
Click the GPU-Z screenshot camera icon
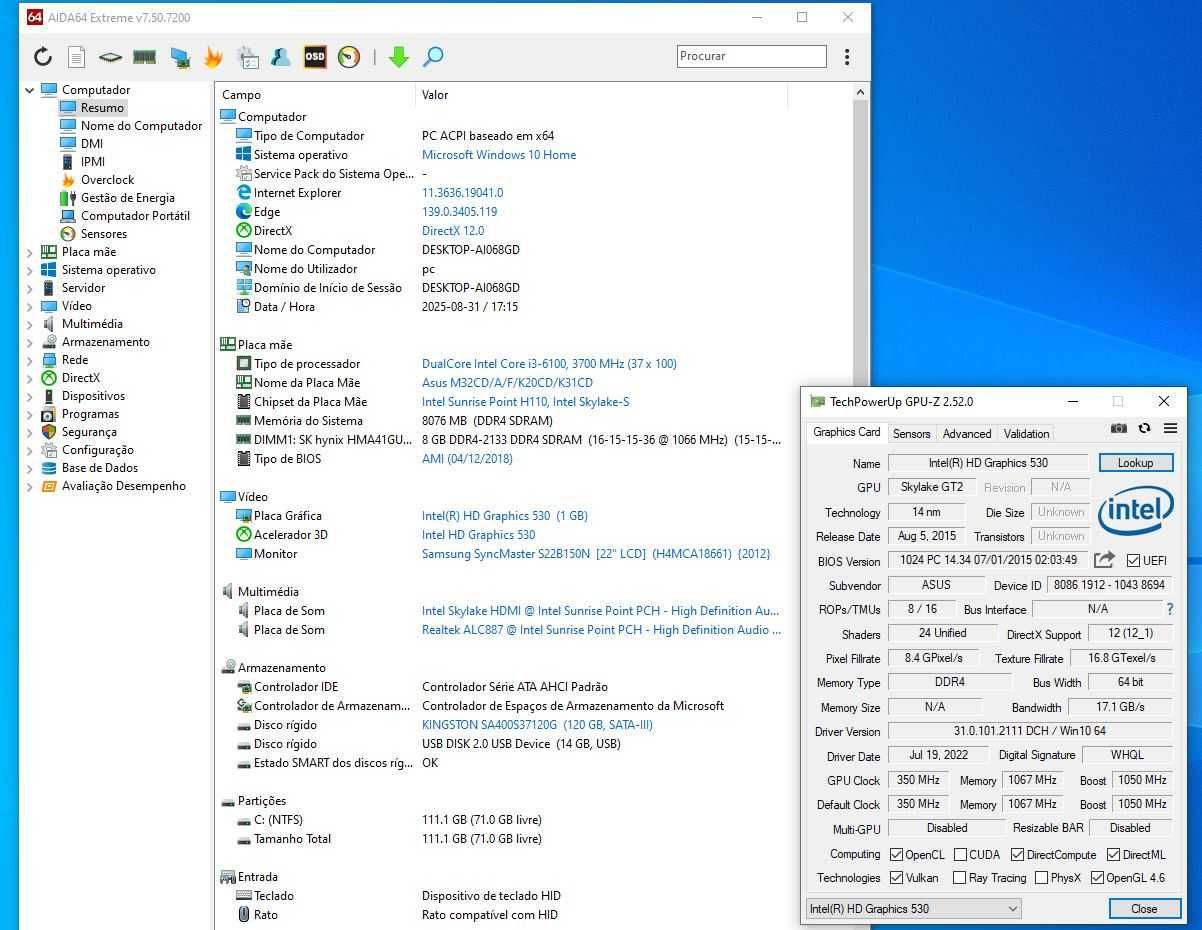pos(1119,428)
